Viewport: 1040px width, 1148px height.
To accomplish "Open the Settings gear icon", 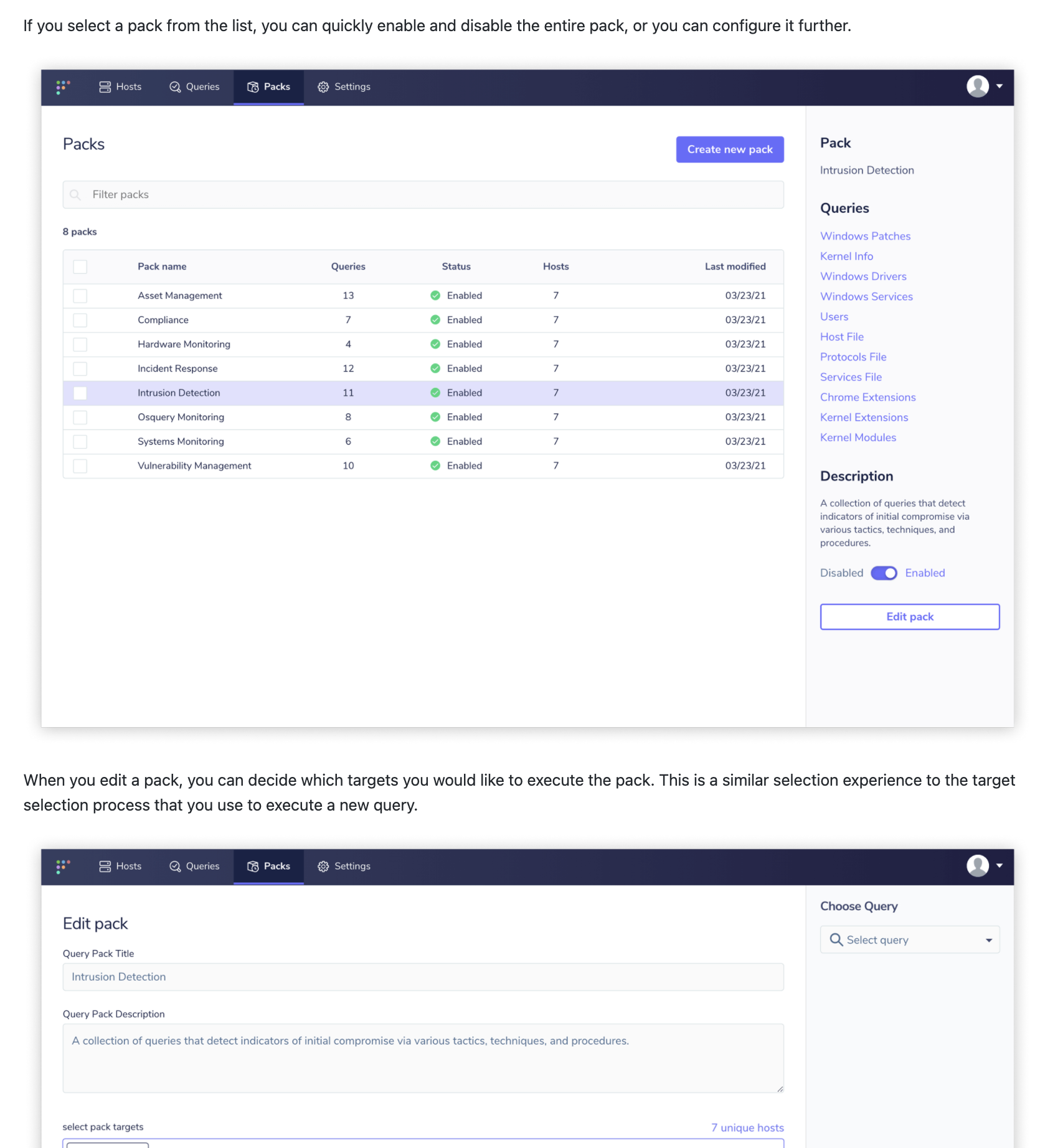I will click(x=323, y=87).
